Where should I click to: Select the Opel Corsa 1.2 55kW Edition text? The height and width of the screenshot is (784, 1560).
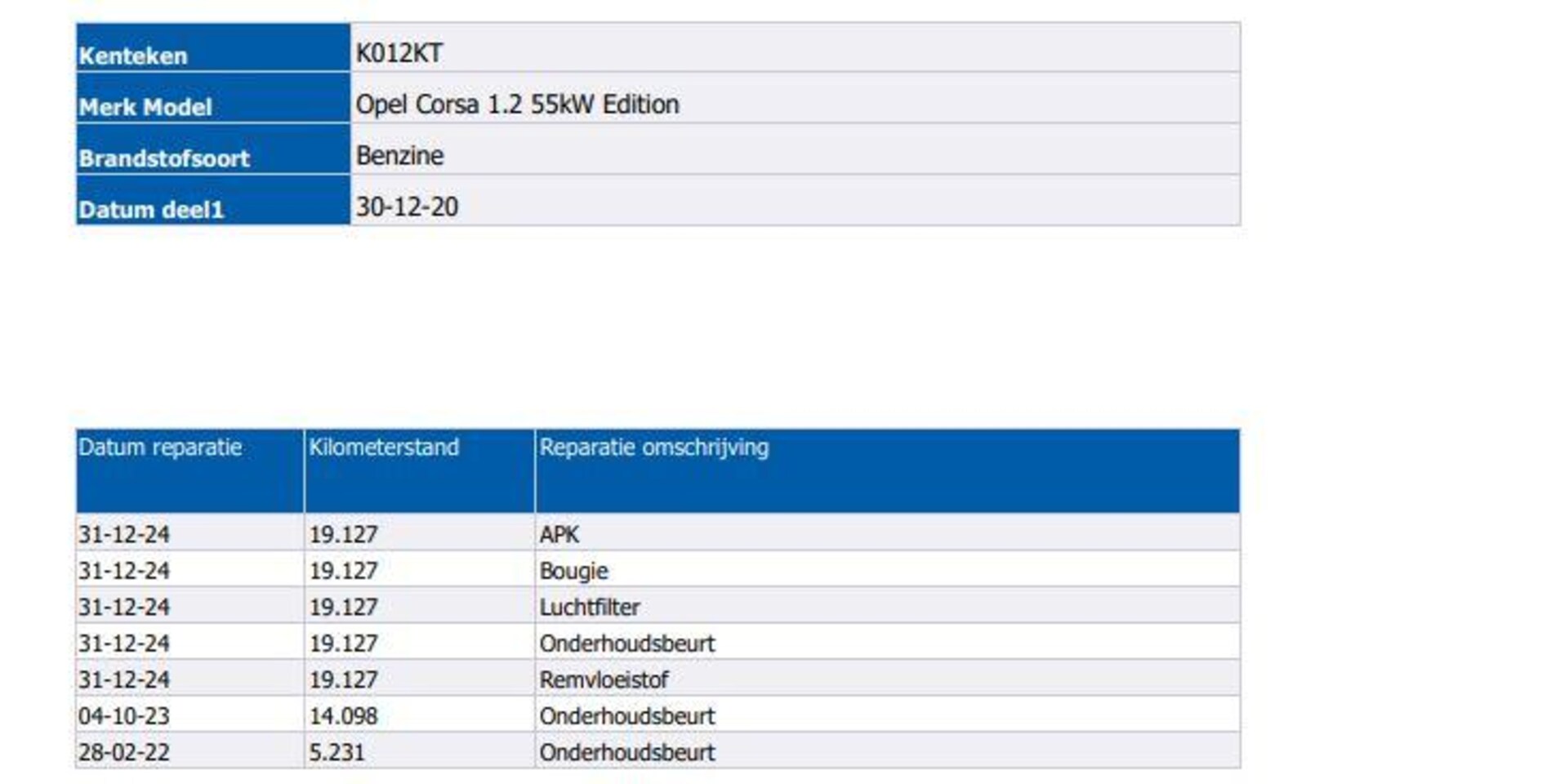click(x=517, y=105)
